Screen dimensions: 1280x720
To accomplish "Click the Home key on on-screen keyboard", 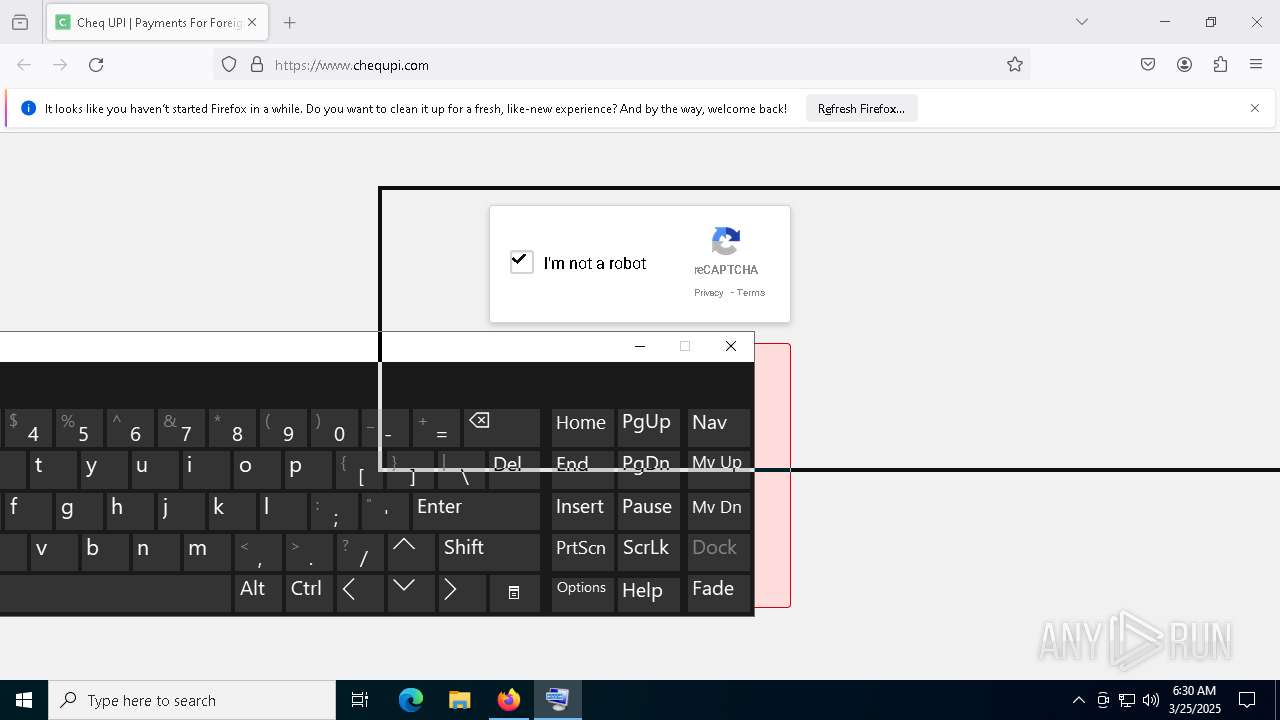I will [x=582, y=427].
